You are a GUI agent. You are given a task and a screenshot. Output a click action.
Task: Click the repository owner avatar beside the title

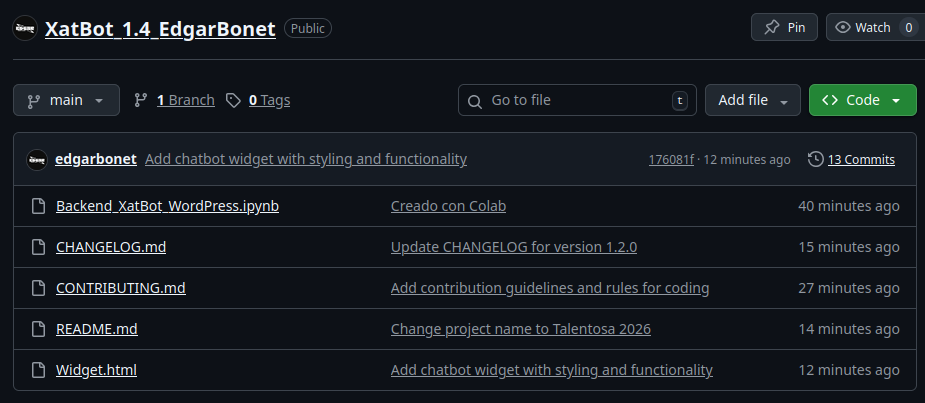(26, 29)
